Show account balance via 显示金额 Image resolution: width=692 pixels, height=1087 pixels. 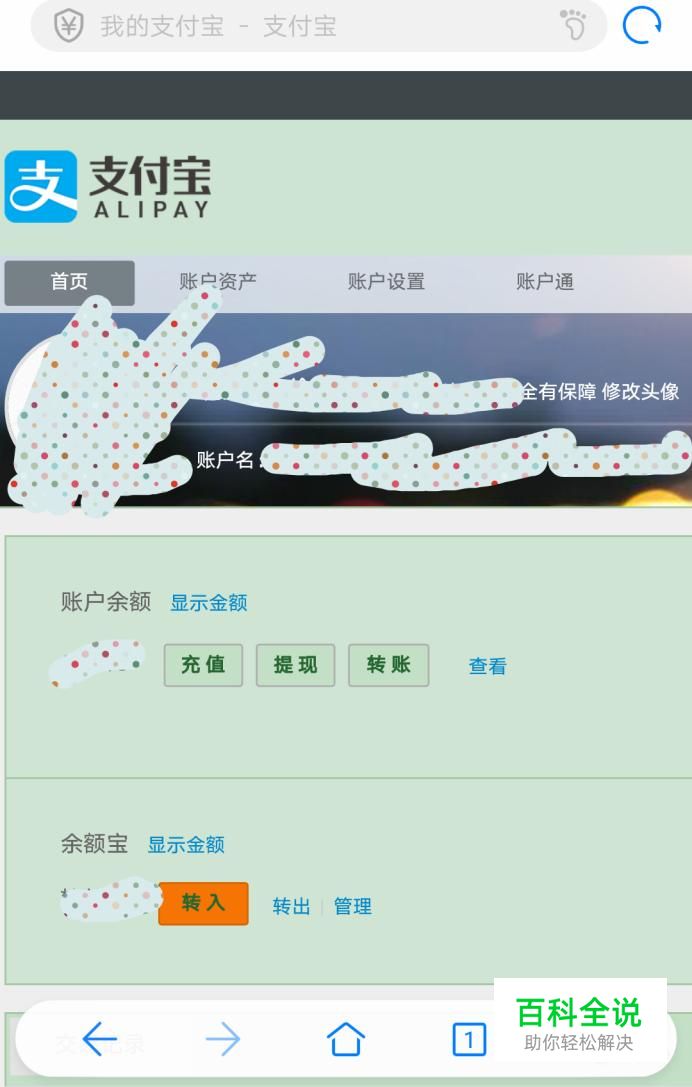(x=209, y=602)
